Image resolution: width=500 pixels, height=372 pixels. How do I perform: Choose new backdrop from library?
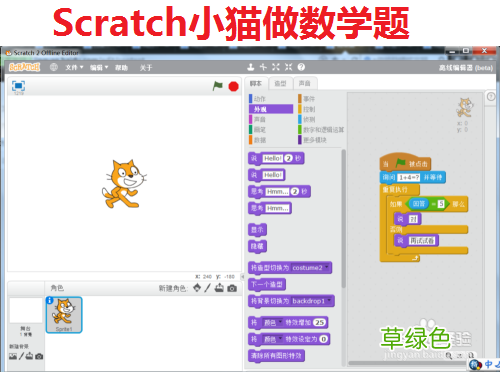[13, 356]
